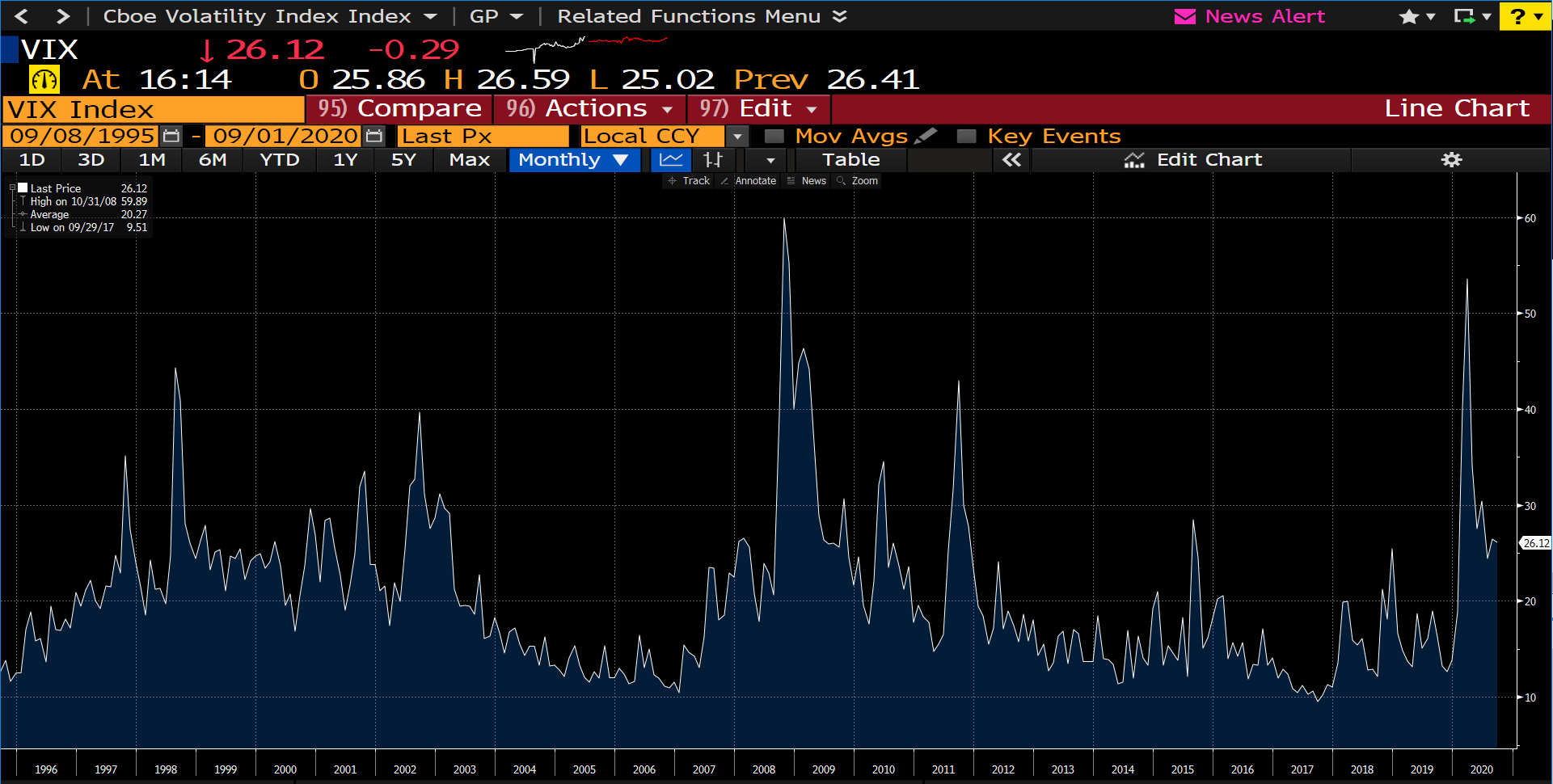1553x784 pixels.
Task: Go back with the left arrow
Action: coord(22,16)
